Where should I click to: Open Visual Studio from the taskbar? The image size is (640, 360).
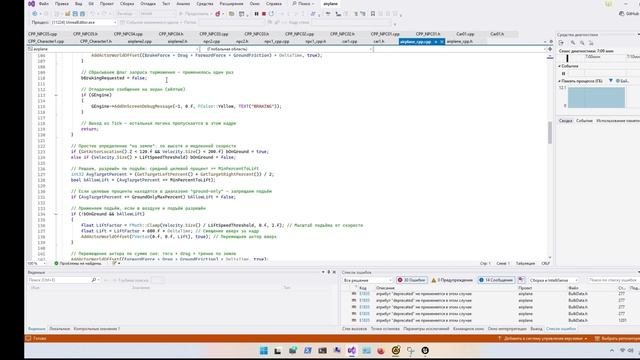tap(351, 350)
